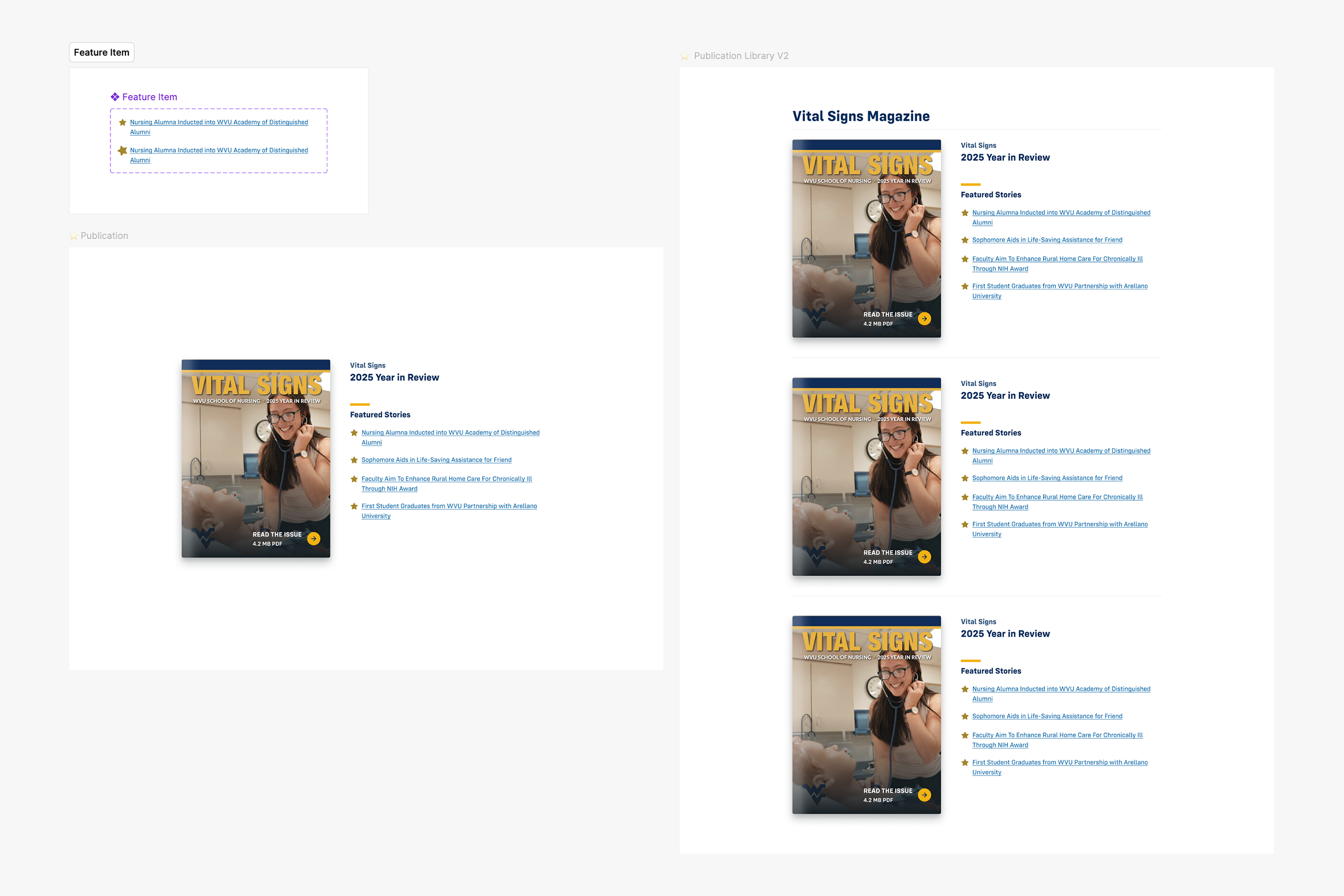1344x896 pixels.
Task: Click the star icon beside the Publication frame label
Action: coord(74,236)
